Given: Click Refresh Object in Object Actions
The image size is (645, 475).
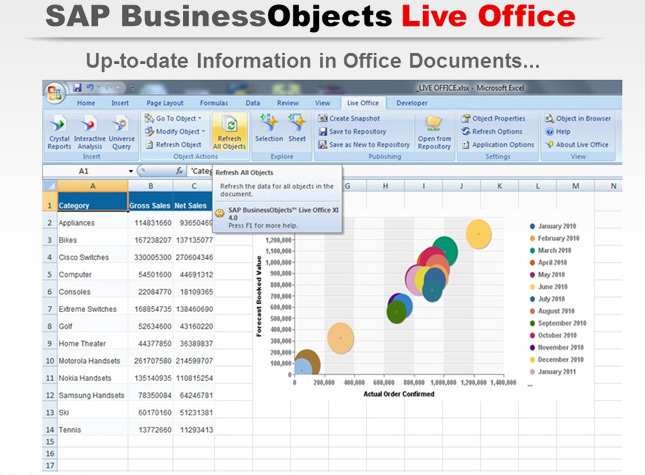Looking at the screenshot, I should point(174,145).
